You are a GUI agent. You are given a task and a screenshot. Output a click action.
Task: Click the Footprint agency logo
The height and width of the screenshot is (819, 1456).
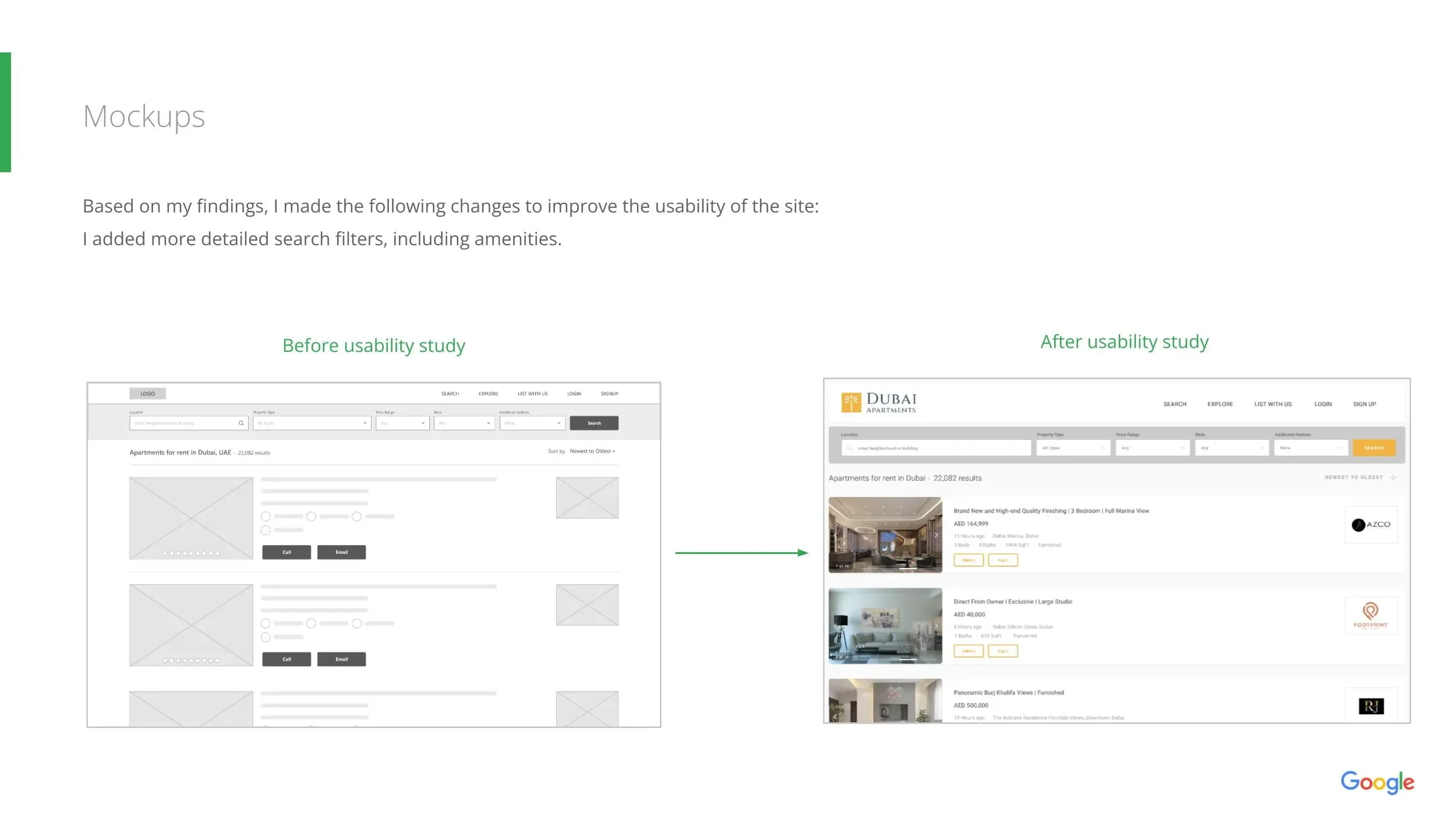[1370, 615]
